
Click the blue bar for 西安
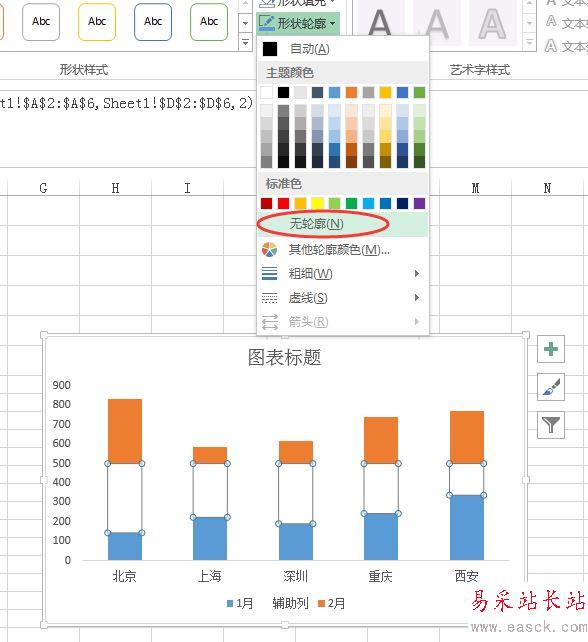(467, 527)
